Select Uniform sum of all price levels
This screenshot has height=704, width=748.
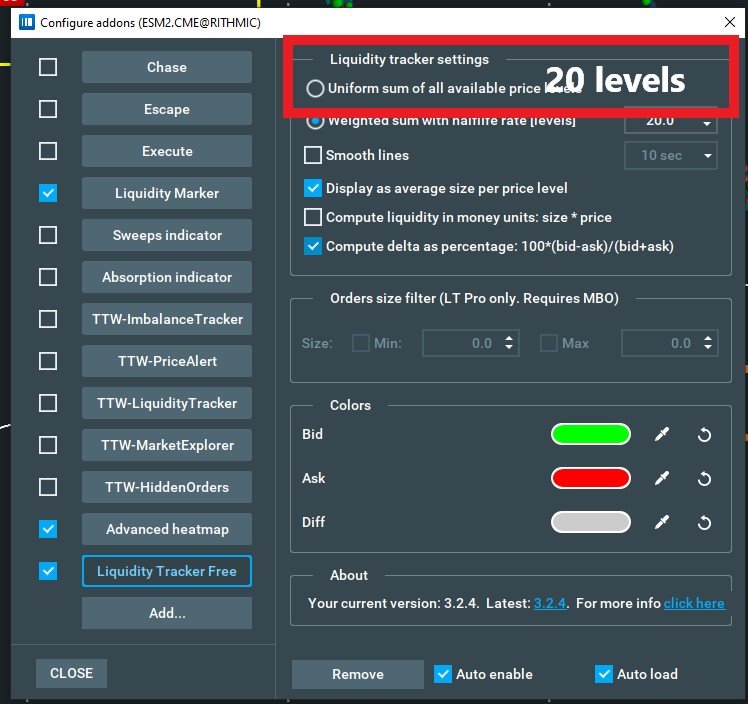pos(315,88)
